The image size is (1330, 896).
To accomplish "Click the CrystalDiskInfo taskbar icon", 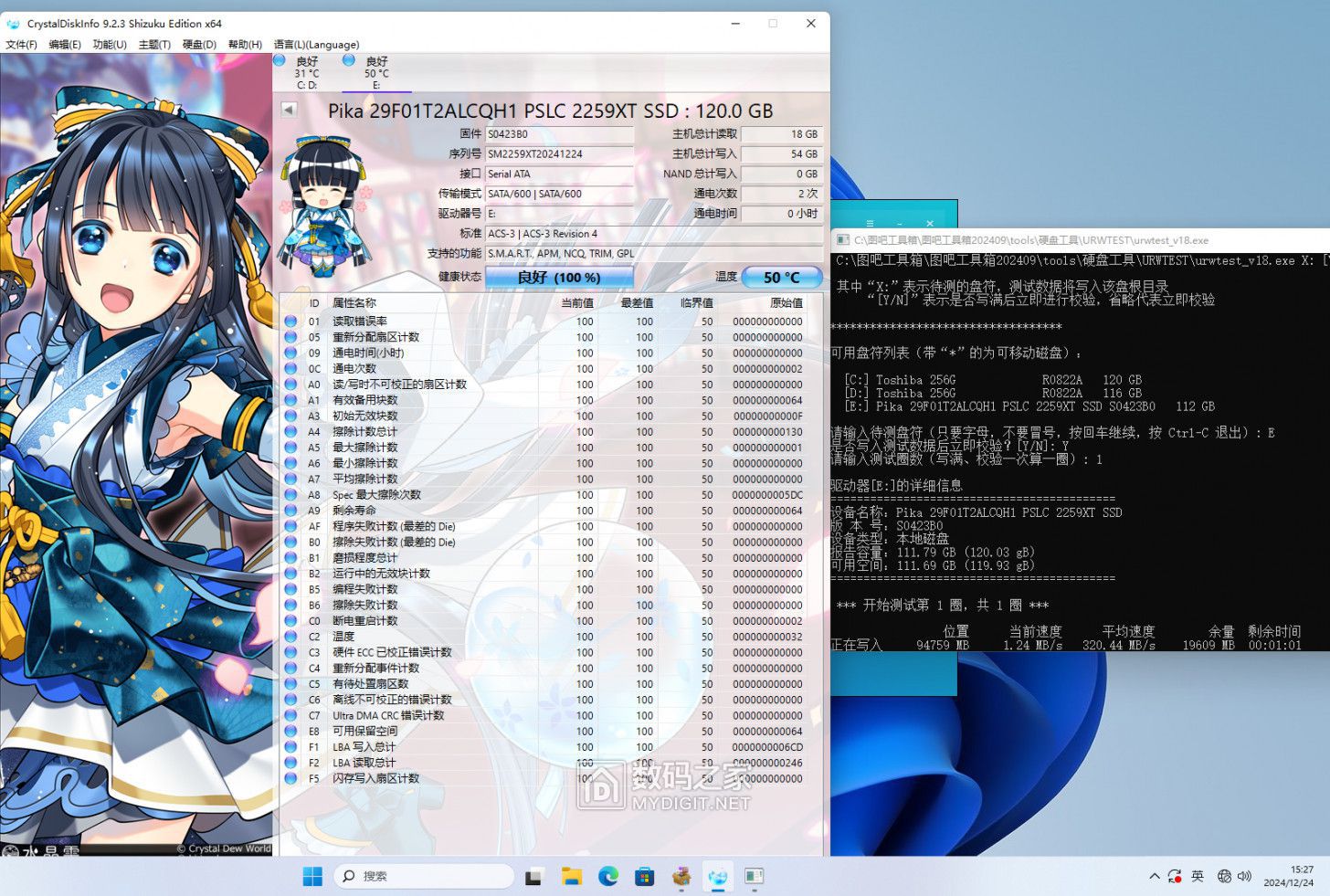I will pyautogui.click(x=718, y=877).
